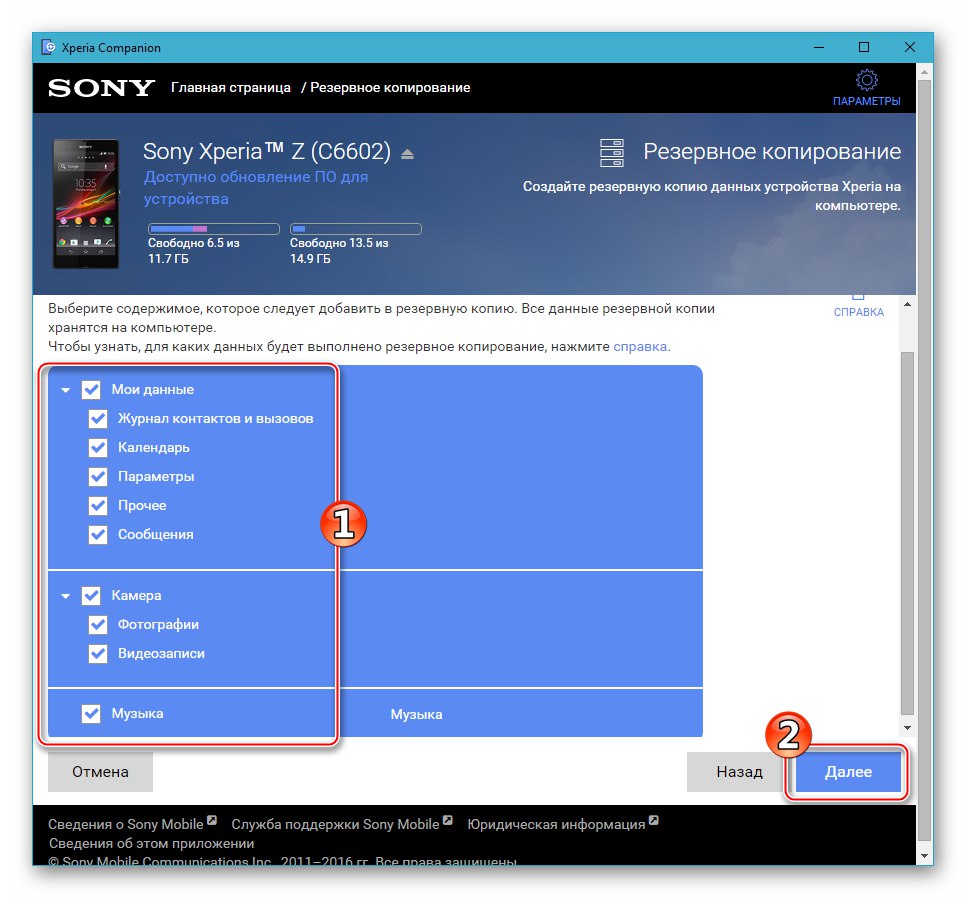Uncheck the Календарь checkbox

[x=97, y=447]
